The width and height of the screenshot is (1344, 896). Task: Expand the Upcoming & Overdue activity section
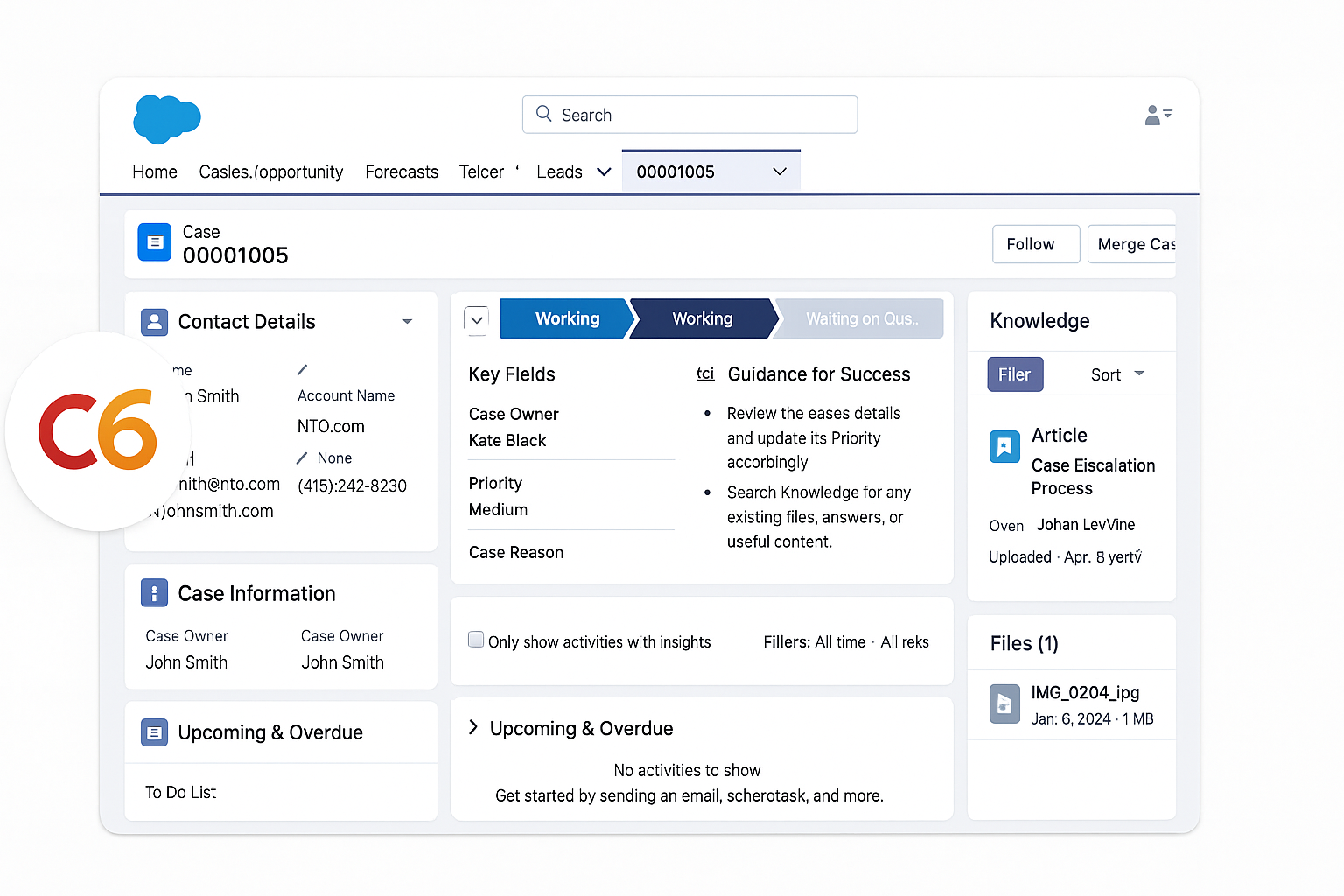click(x=473, y=728)
